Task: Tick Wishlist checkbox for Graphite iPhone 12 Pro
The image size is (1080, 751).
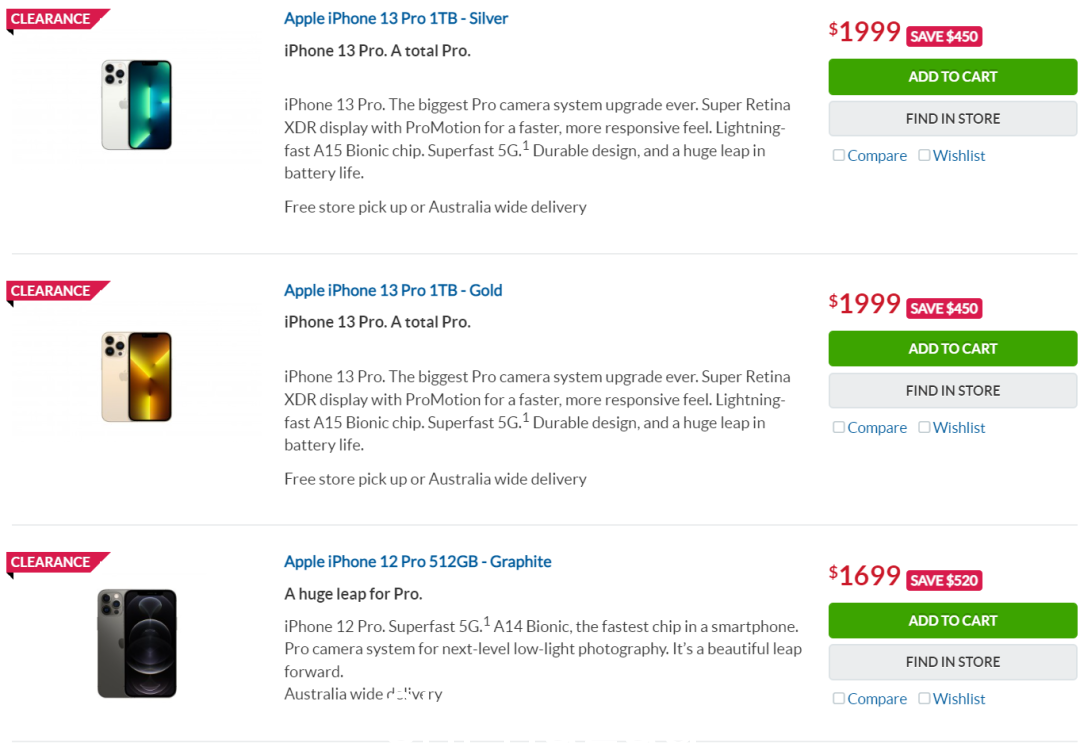Action: coord(924,699)
